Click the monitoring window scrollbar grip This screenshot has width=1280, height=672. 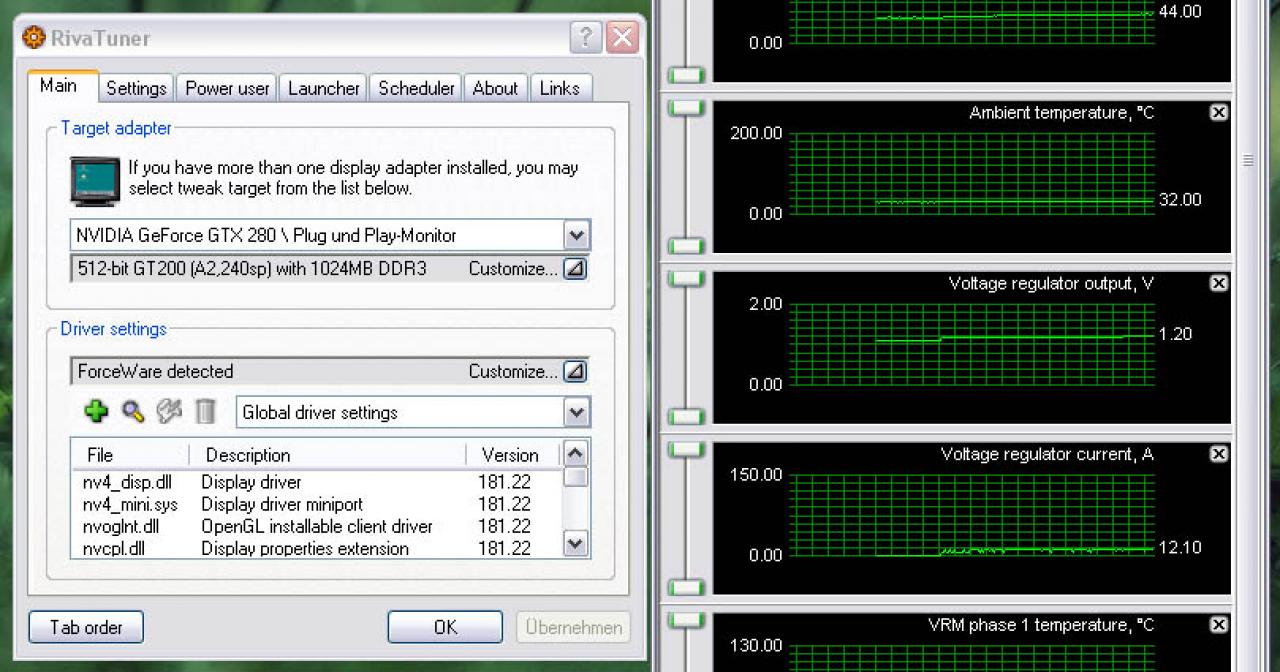(1249, 160)
